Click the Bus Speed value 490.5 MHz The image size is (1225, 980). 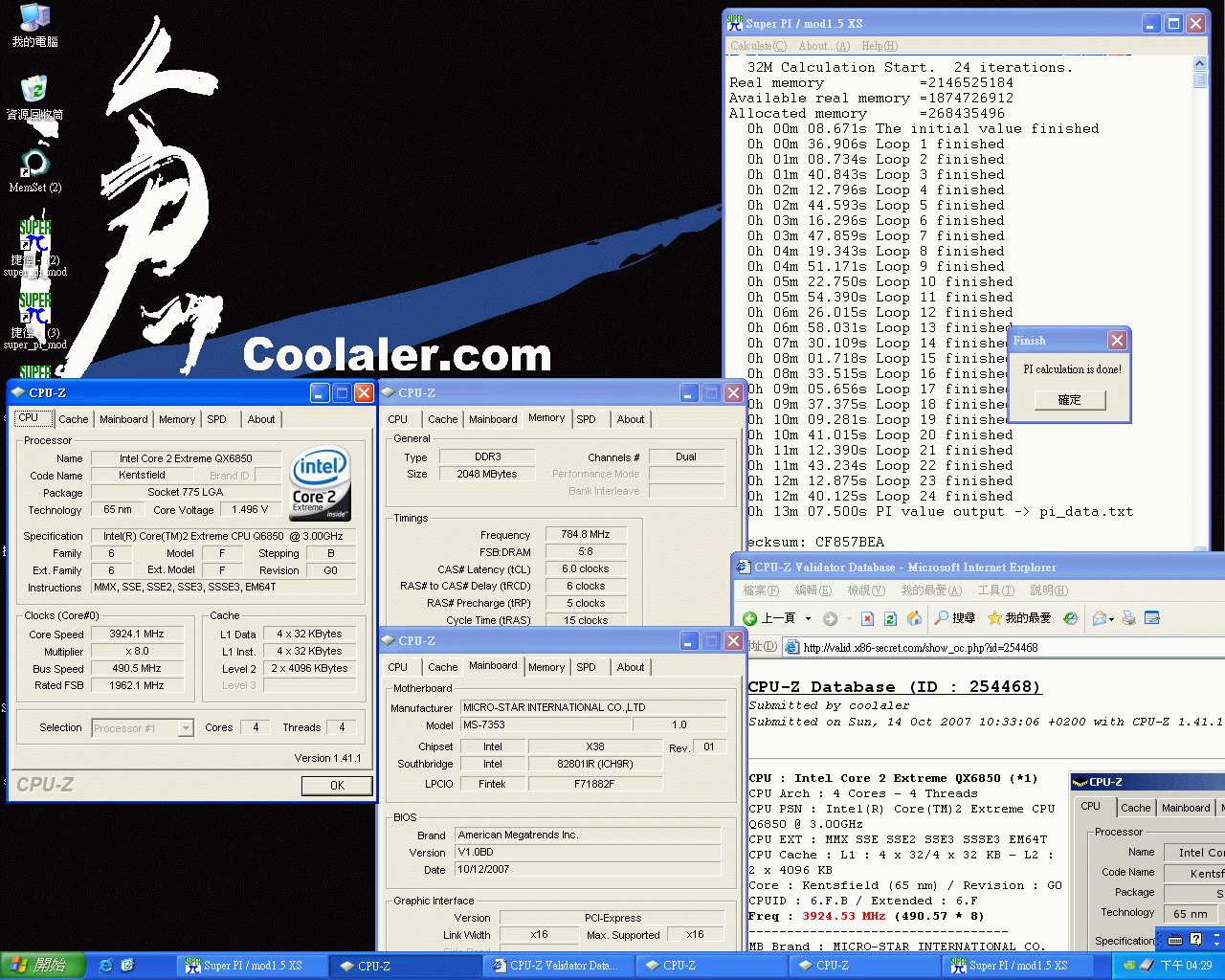[x=137, y=668]
